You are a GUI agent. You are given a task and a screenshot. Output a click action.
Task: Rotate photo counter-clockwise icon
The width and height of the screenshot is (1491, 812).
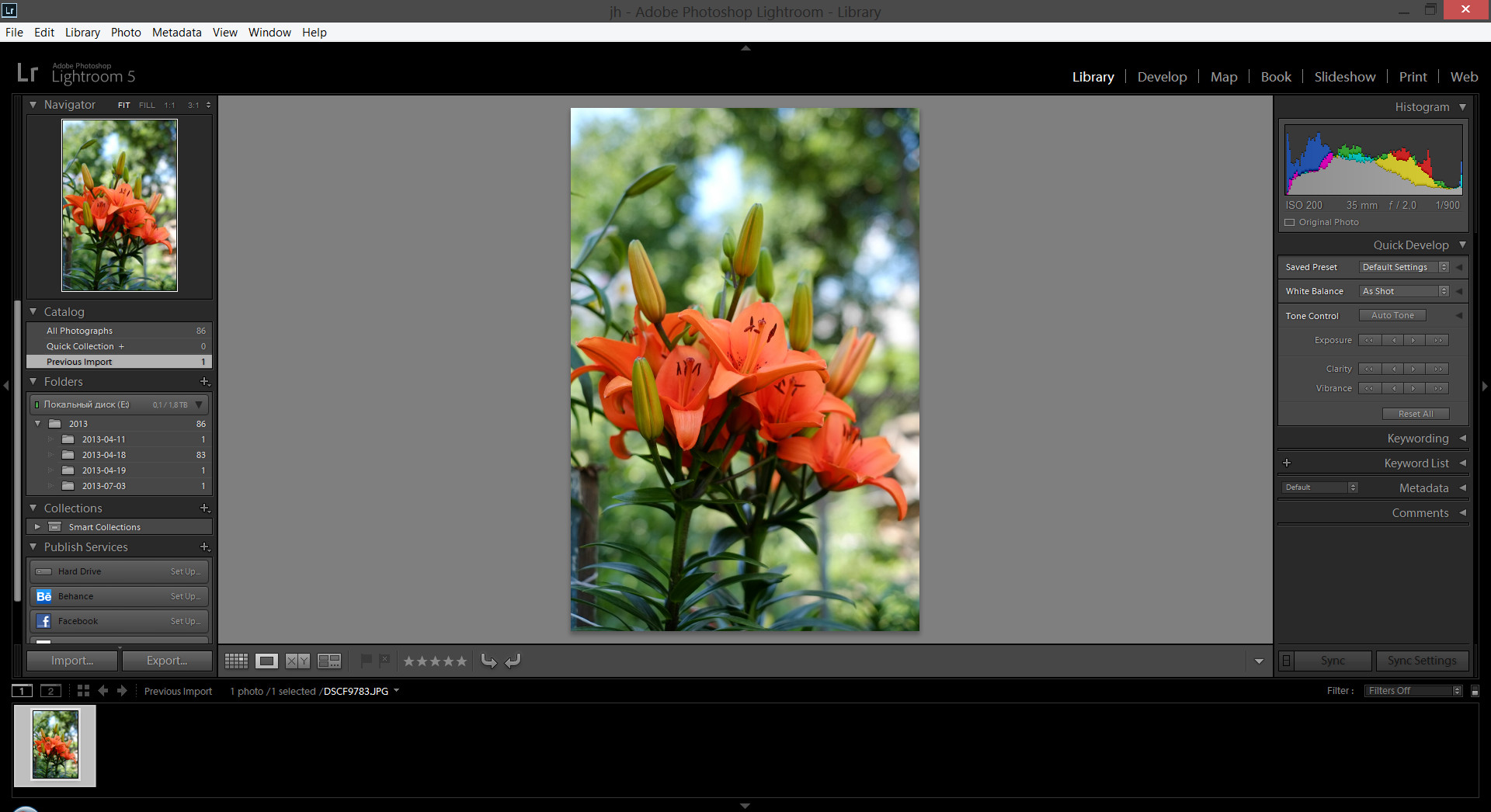(x=488, y=661)
